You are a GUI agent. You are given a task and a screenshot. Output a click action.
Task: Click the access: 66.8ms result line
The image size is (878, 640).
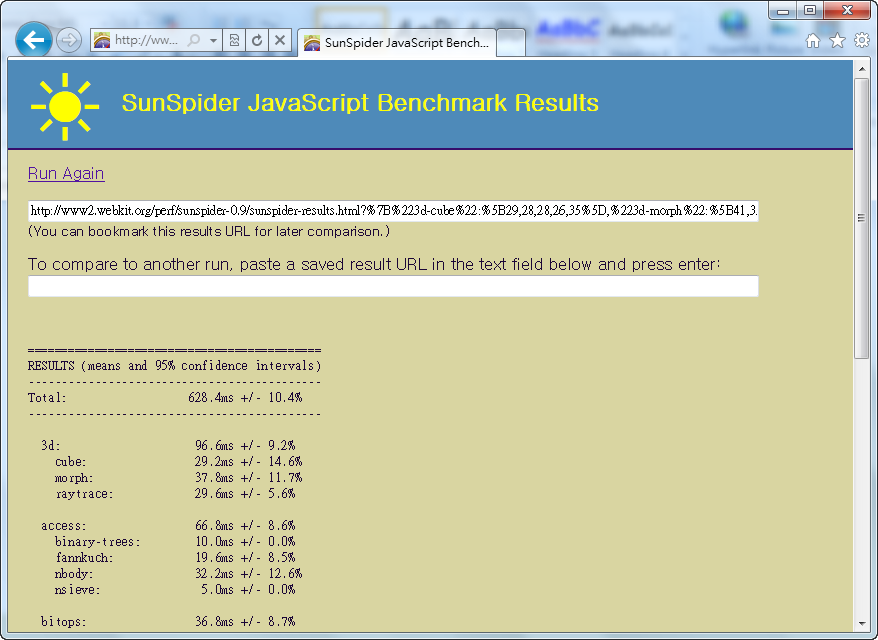click(168, 526)
